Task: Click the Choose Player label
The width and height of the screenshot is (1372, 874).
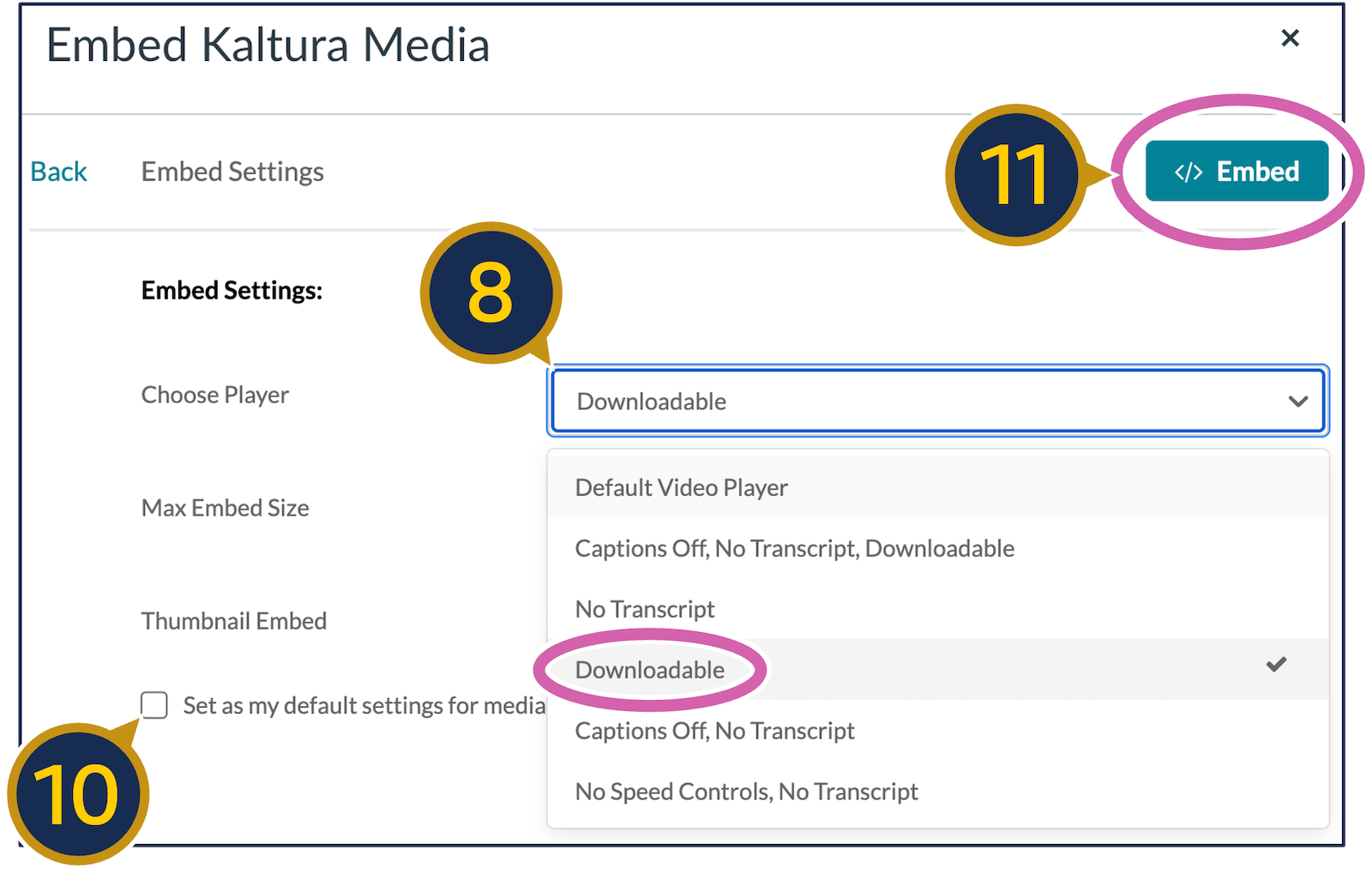Action: tap(215, 395)
